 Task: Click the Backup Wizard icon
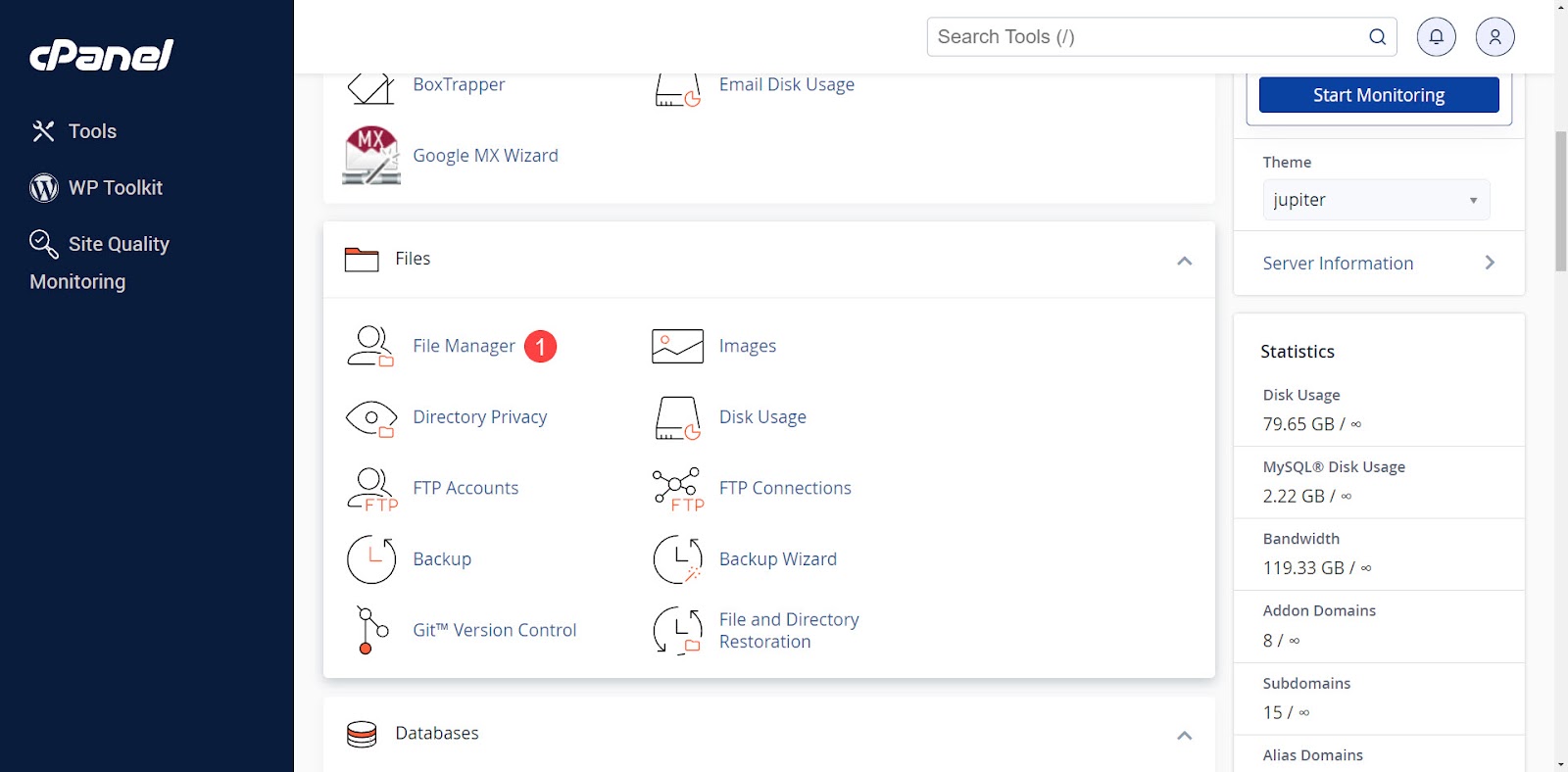click(x=677, y=559)
